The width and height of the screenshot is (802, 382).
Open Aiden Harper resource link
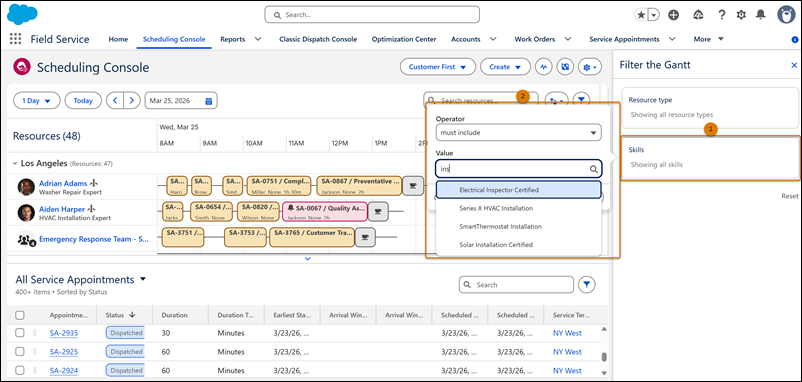click(62, 209)
